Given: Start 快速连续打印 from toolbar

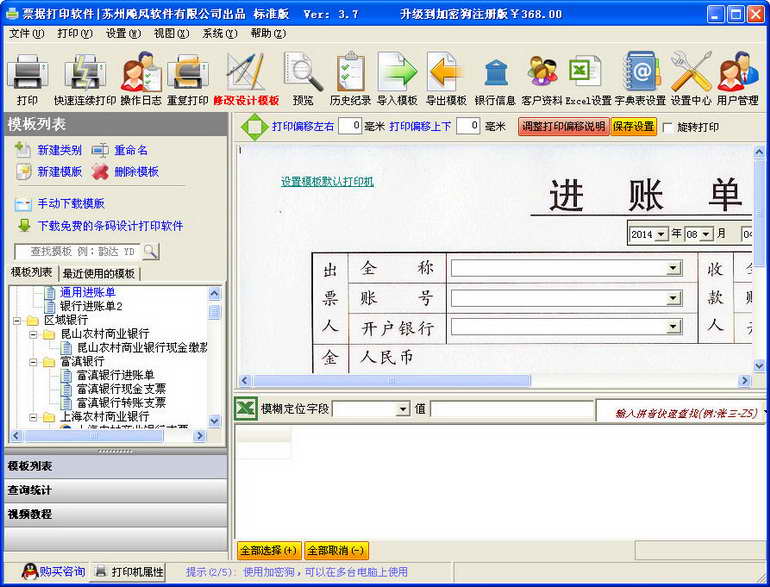Looking at the screenshot, I should [85, 73].
